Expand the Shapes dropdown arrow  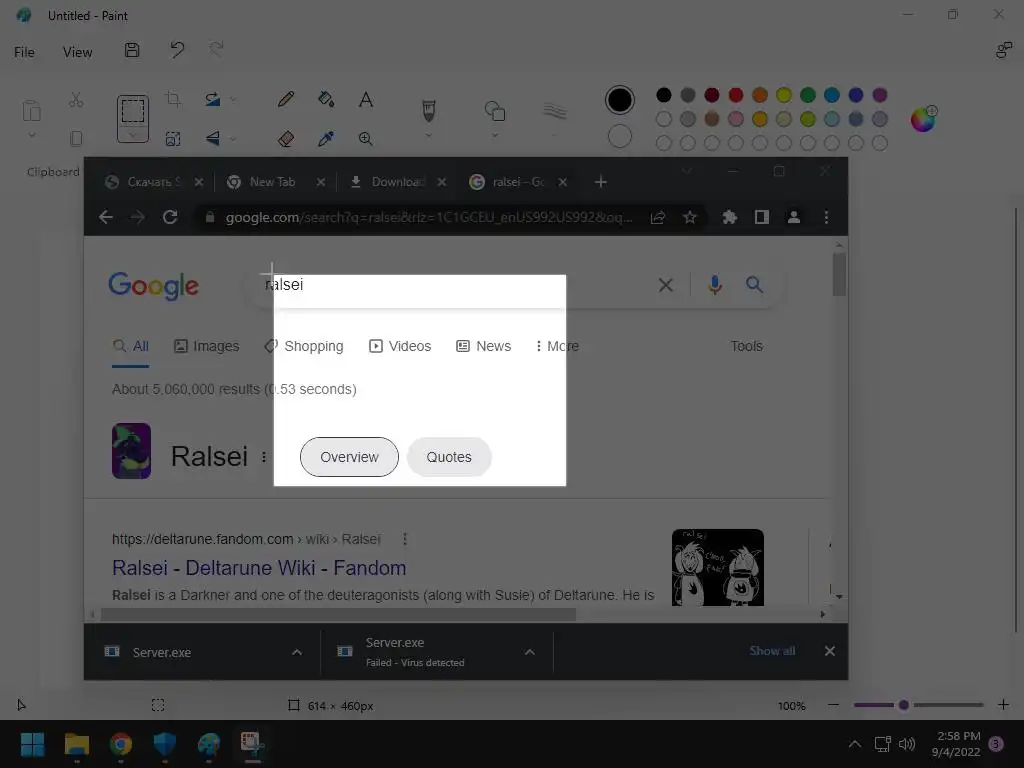coord(494,135)
